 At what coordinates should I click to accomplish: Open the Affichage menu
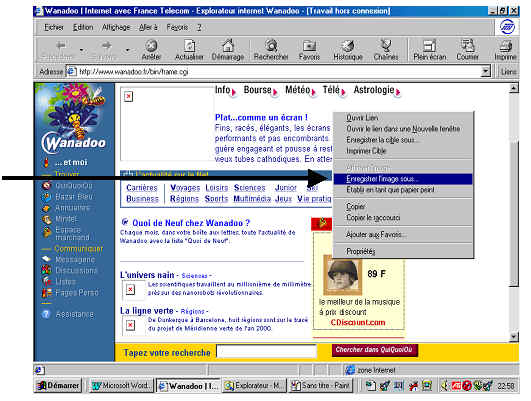[116, 27]
